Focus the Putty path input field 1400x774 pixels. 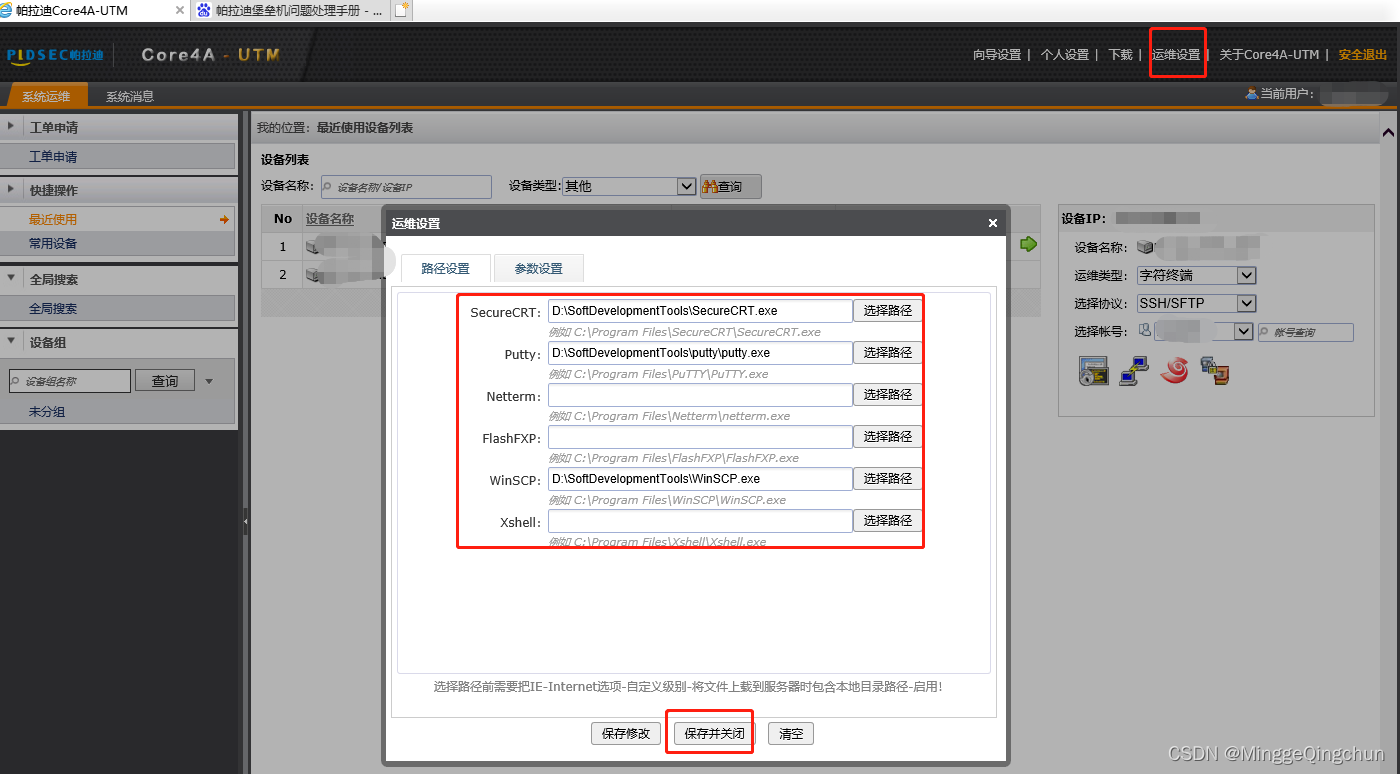click(x=700, y=353)
